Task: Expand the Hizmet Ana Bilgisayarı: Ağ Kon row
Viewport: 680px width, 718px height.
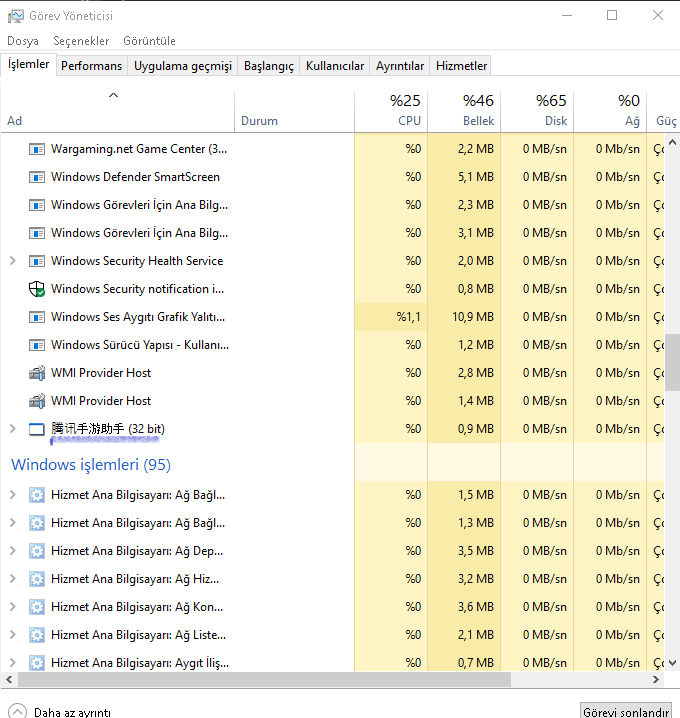Action: point(13,607)
